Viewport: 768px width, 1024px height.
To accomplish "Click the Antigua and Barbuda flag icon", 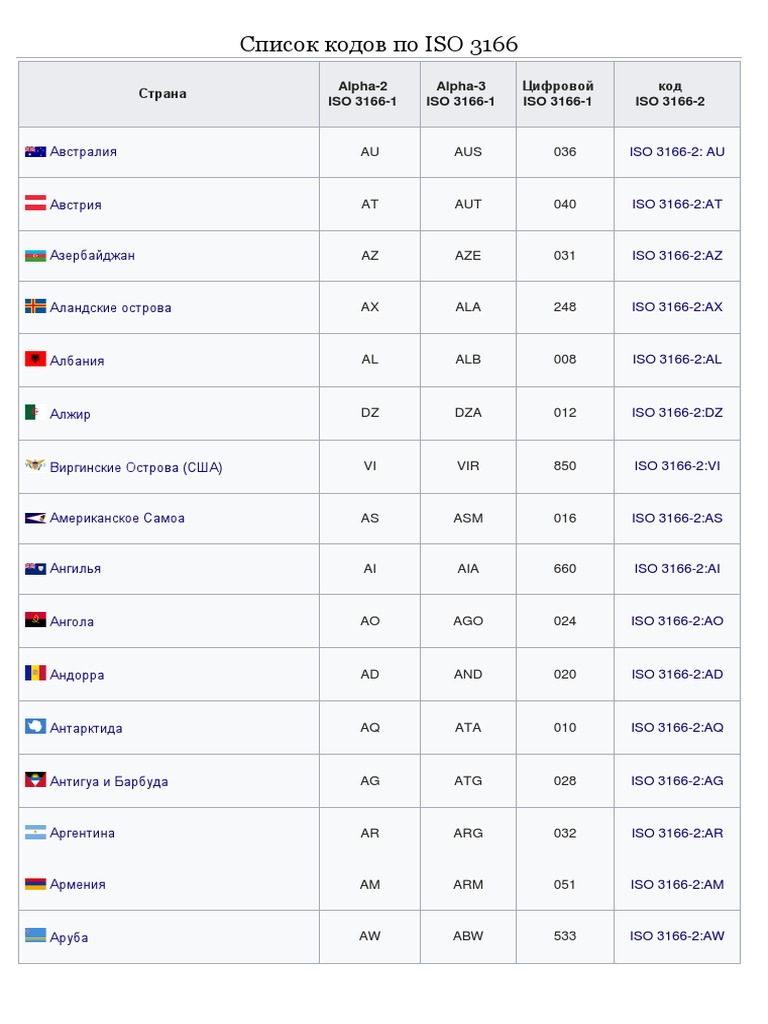I will 36,781.
